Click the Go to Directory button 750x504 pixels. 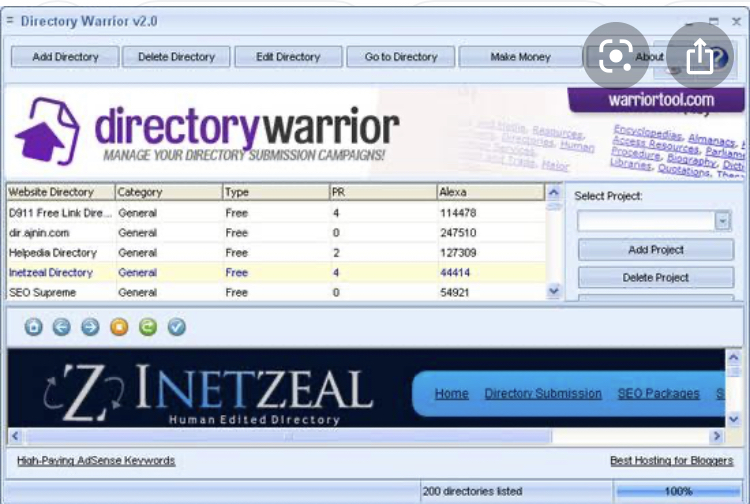(401, 57)
